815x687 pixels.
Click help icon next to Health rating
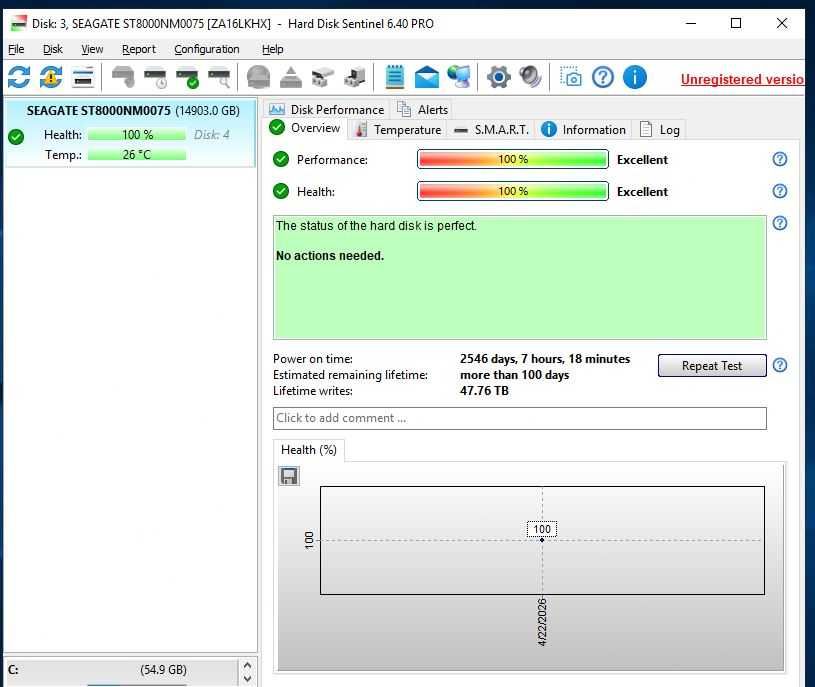pos(780,191)
